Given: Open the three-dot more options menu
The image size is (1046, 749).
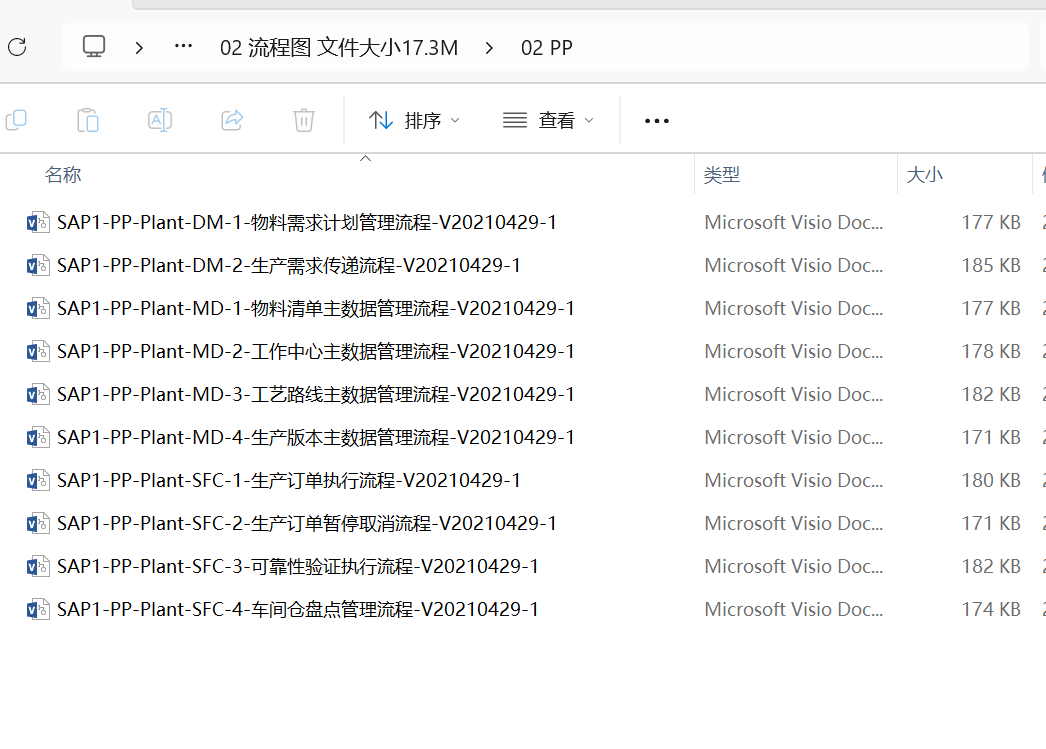Looking at the screenshot, I should 656,121.
